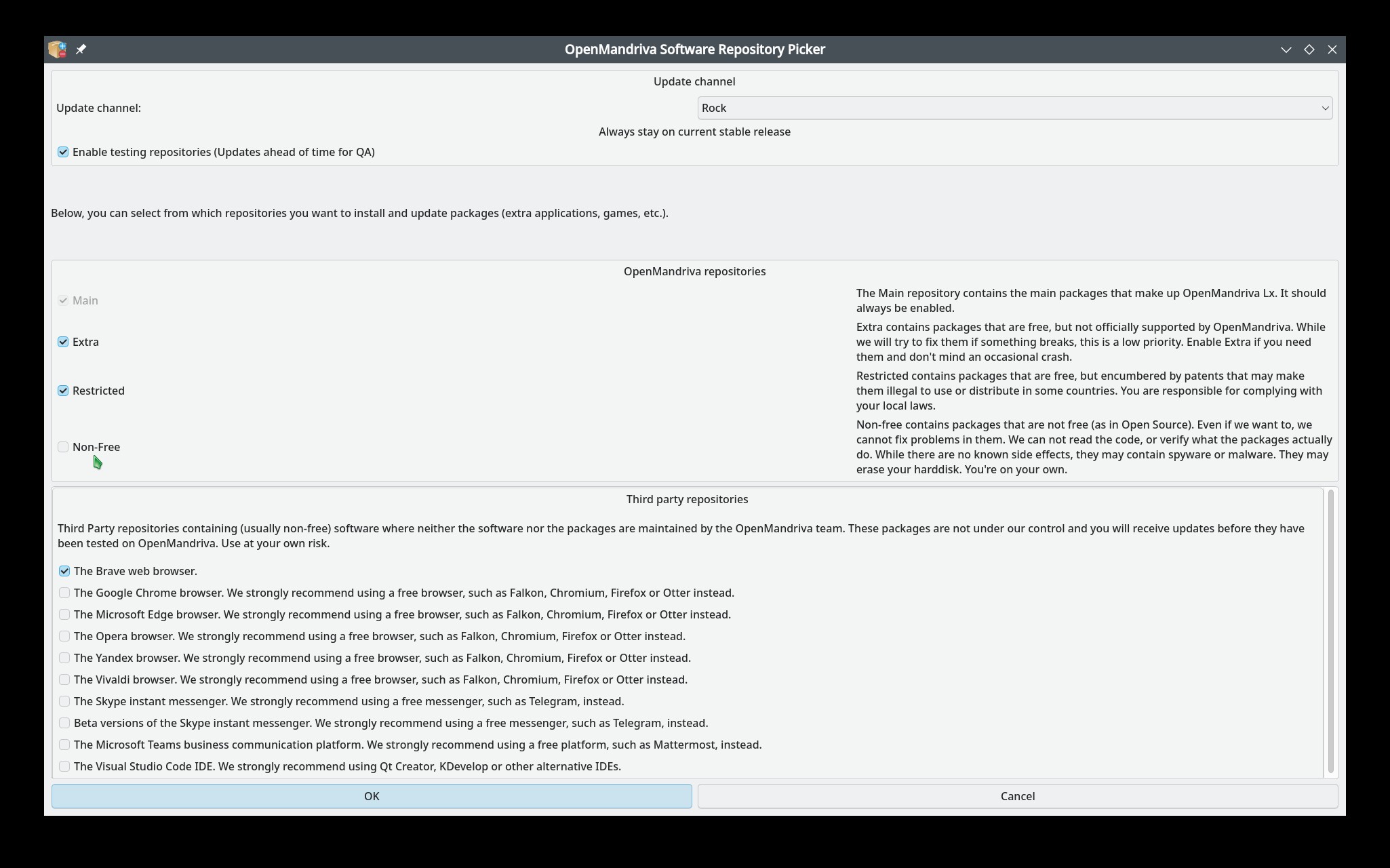The image size is (1390, 868).
Task: Uncheck the Restricted repository
Action: [63, 391]
